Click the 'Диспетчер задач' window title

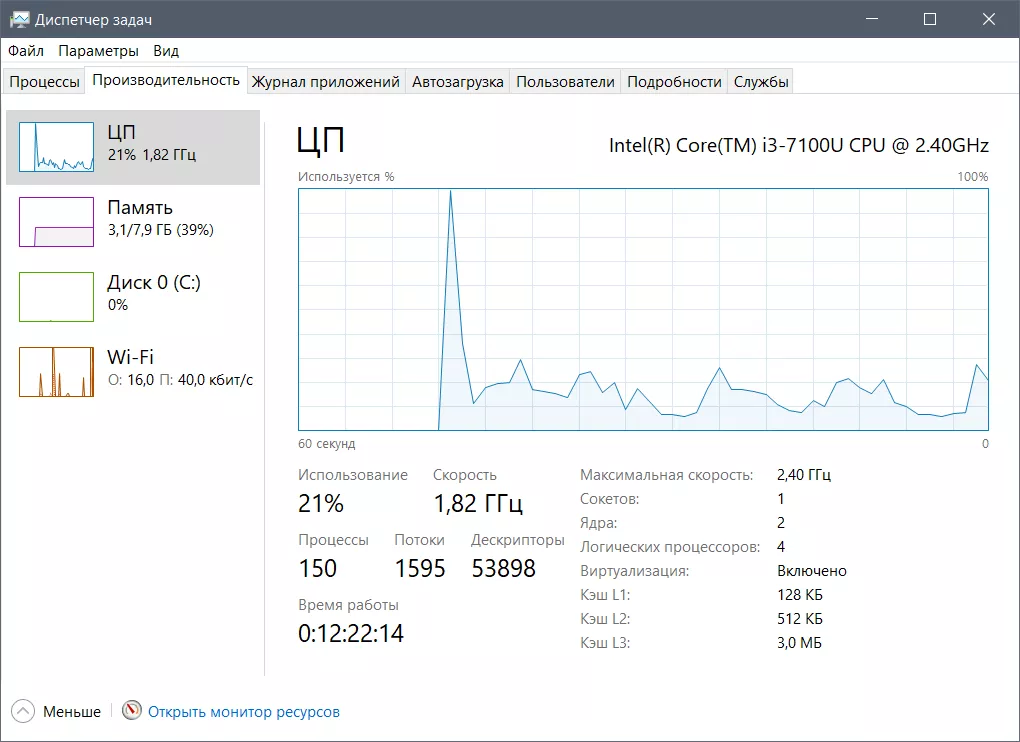click(93, 20)
